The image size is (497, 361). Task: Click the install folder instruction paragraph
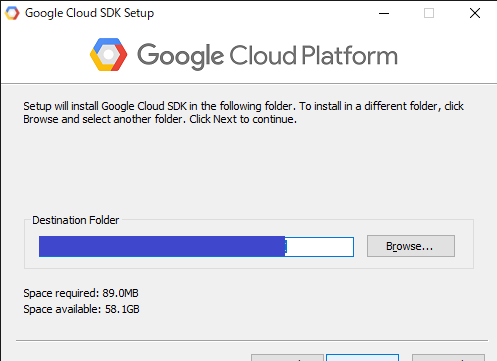click(243, 112)
